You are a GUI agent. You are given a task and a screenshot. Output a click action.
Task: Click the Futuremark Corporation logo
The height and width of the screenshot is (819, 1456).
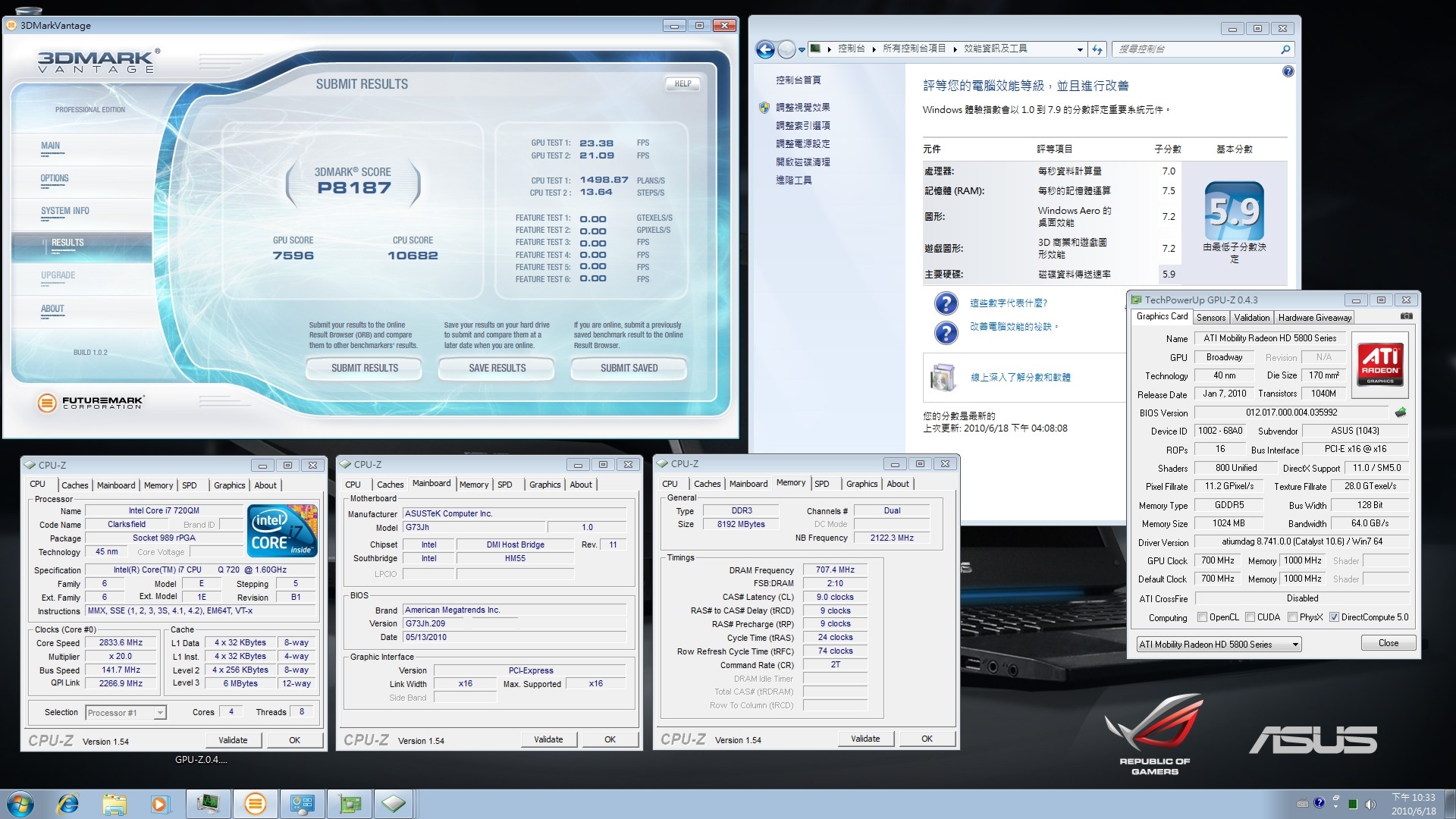tap(90, 403)
